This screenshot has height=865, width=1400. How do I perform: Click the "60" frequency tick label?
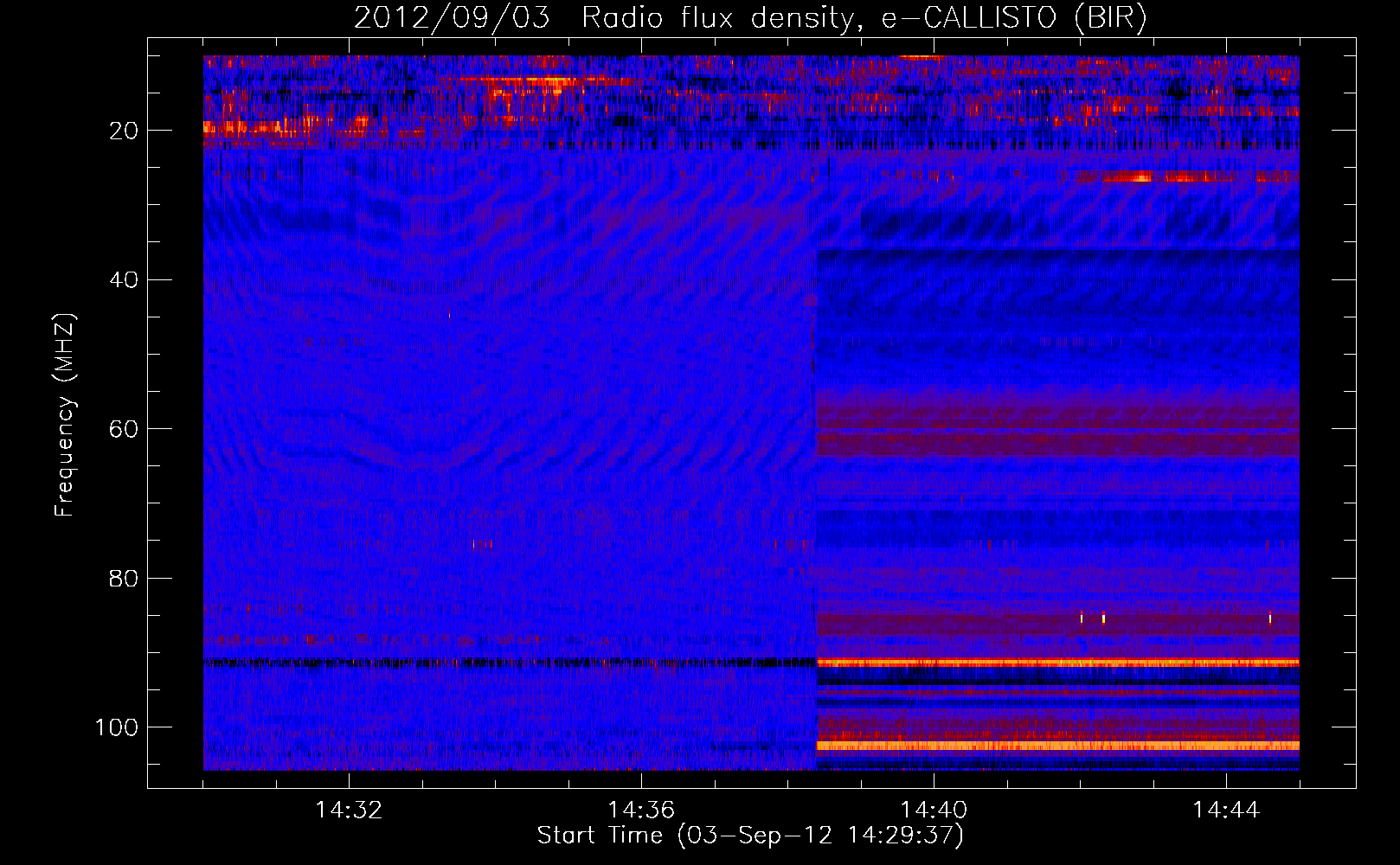pos(125,430)
